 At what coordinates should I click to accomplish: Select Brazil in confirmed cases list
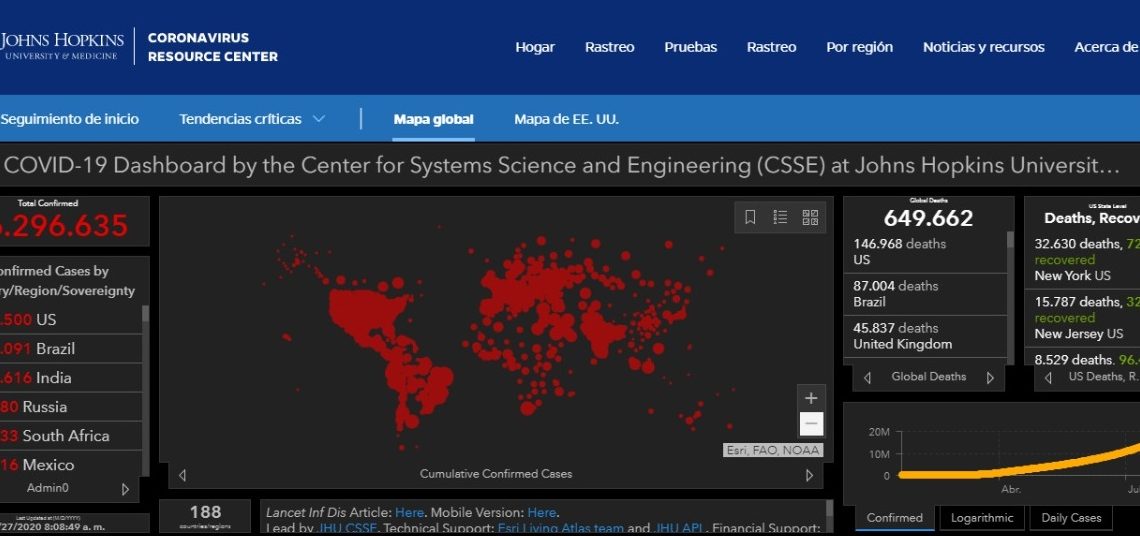[71, 348]
